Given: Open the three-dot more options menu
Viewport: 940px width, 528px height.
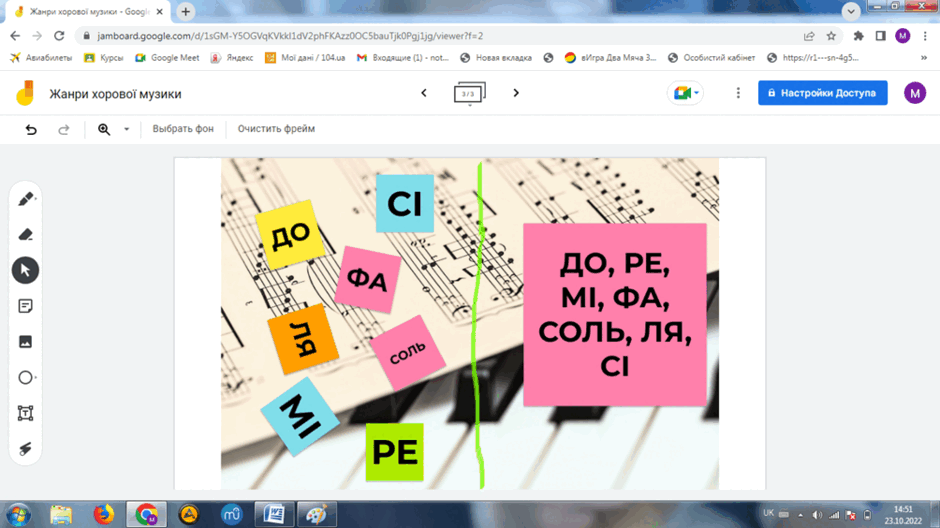Looking at the screenshot, I should pos(738,93).
